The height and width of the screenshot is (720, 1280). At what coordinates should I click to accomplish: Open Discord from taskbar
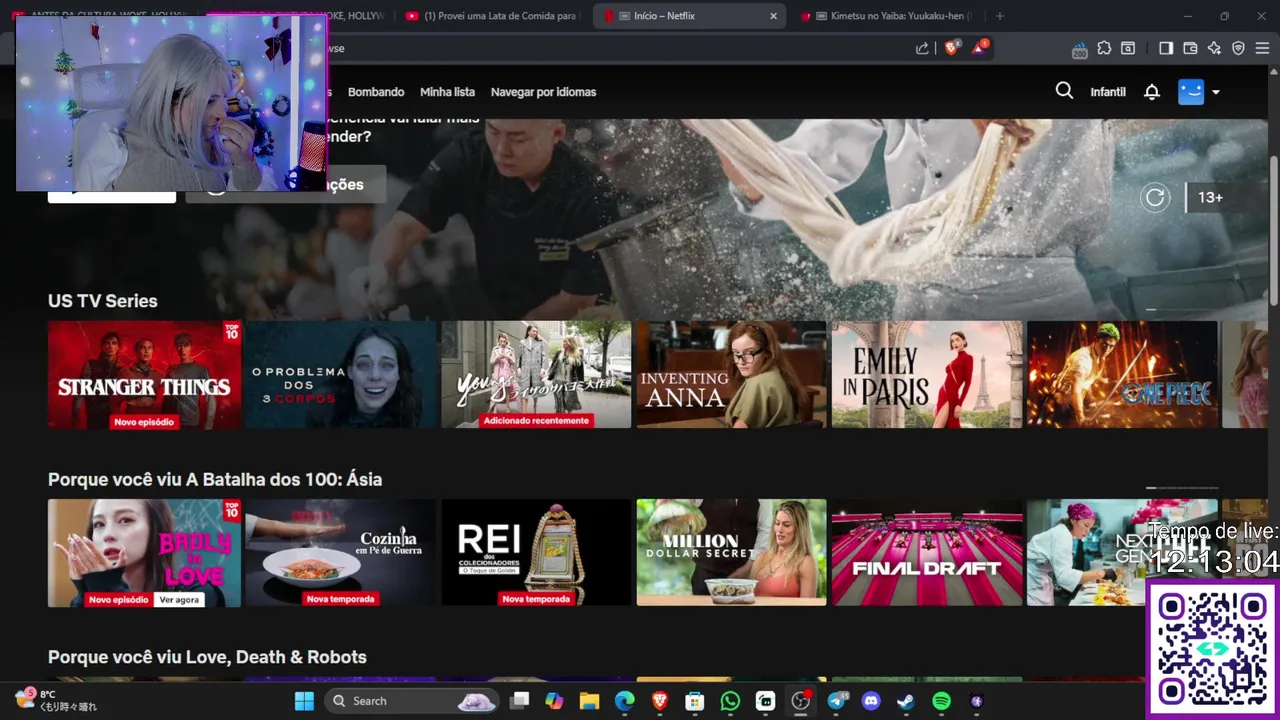(871, 701)
